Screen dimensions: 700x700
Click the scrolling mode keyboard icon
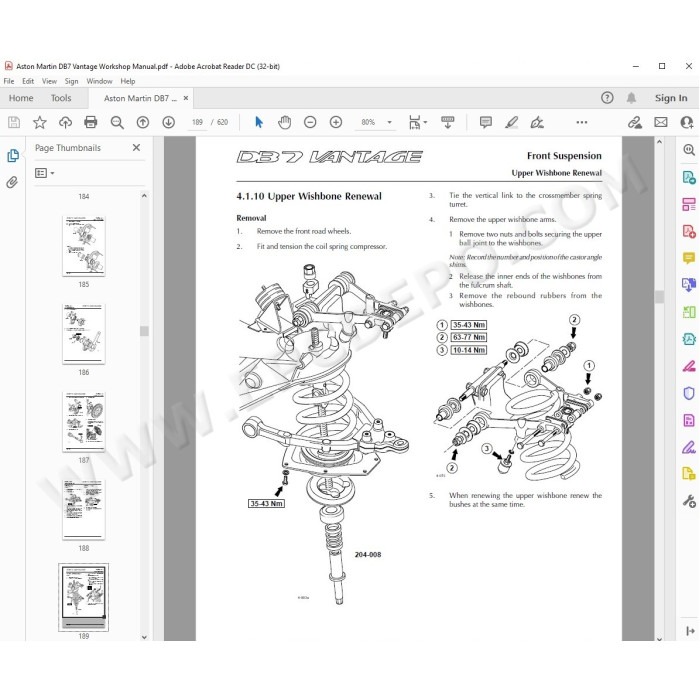(x=447, y=122)
